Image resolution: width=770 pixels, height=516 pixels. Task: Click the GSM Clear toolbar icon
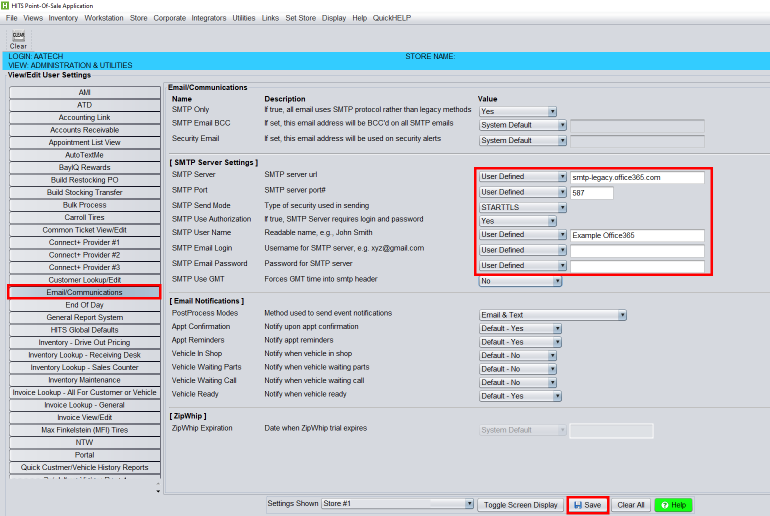pyautogui.click(x=18, y=39)
